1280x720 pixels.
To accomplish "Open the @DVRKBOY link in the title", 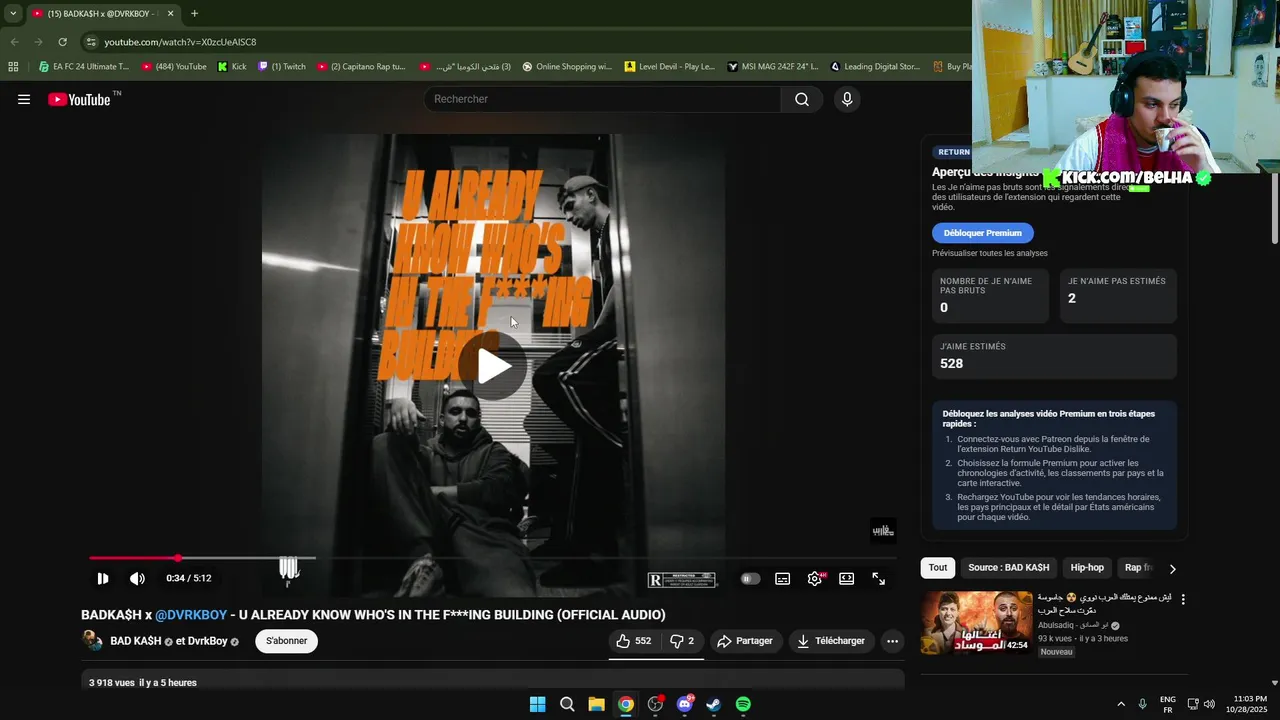I will [191, 615].
